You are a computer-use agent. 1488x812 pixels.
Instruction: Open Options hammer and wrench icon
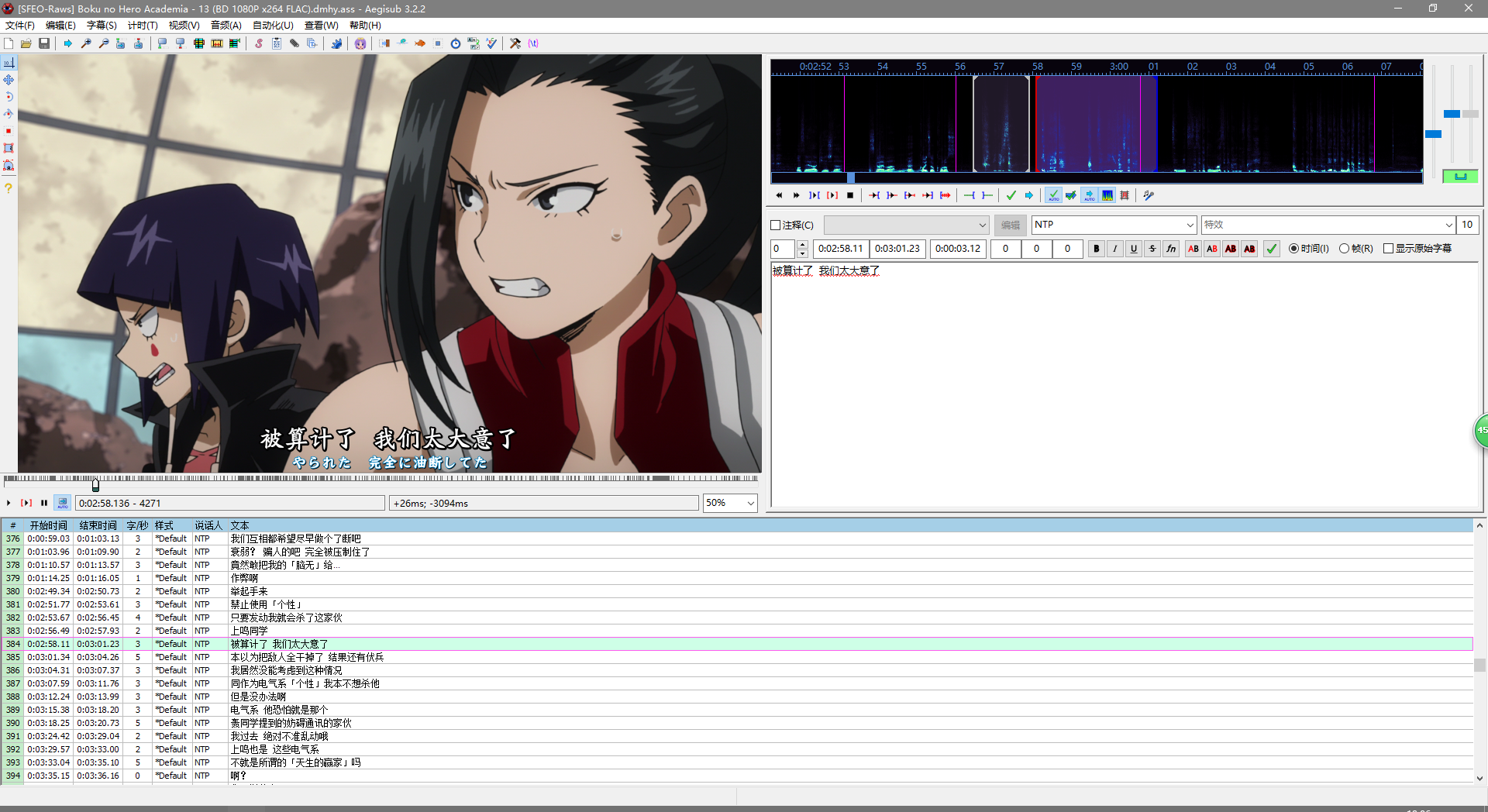pos(515,43)
